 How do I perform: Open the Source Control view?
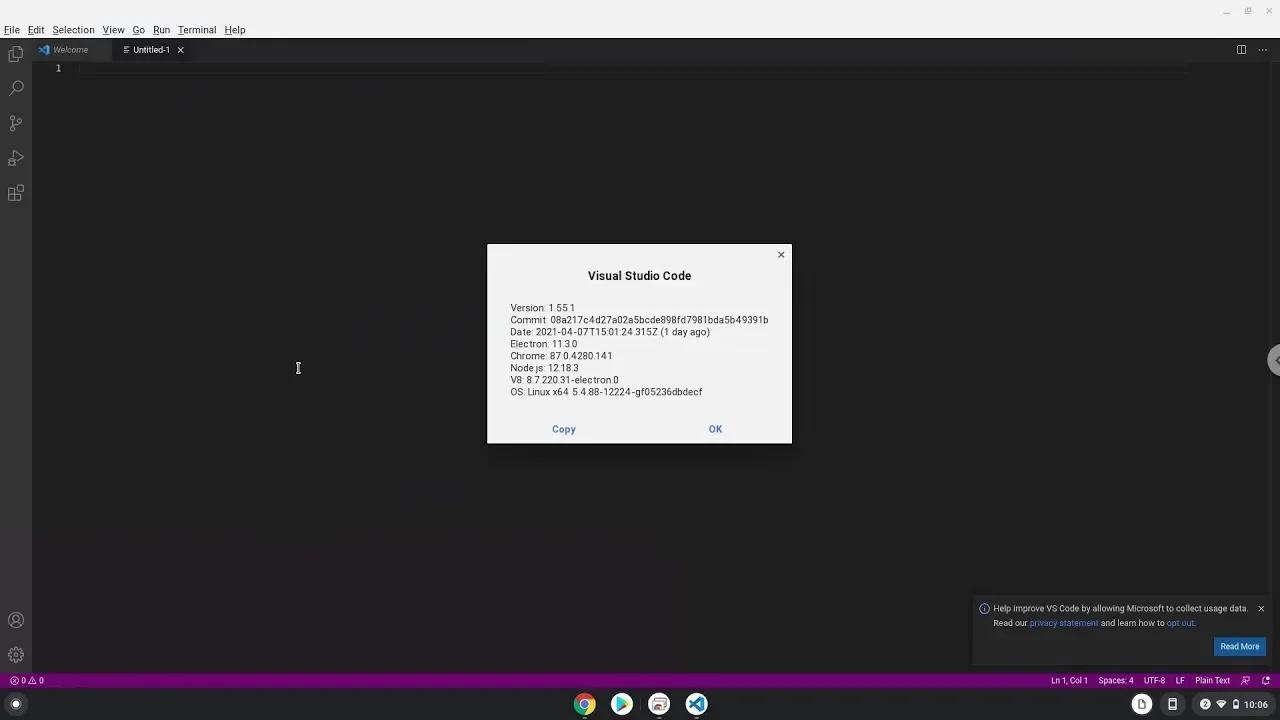[15, 122]
